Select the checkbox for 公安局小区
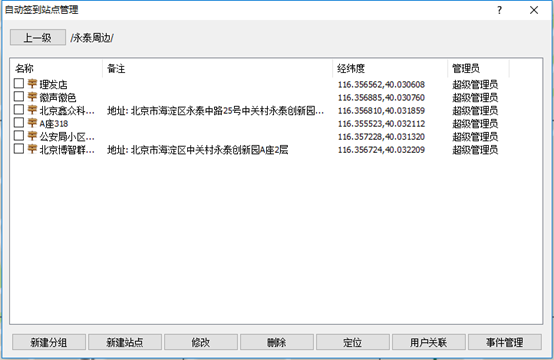 [19, 136]
